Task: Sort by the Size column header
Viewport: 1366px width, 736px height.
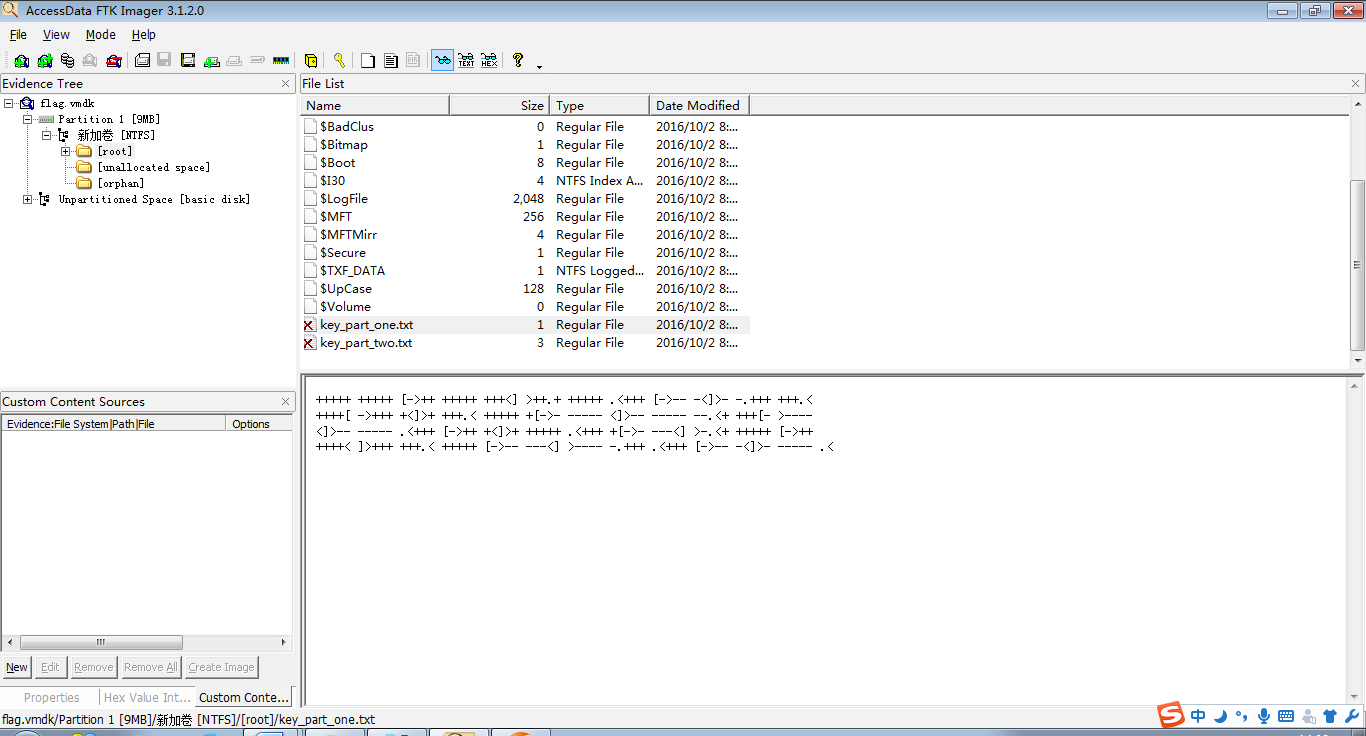Action: [x=500, y=105]
